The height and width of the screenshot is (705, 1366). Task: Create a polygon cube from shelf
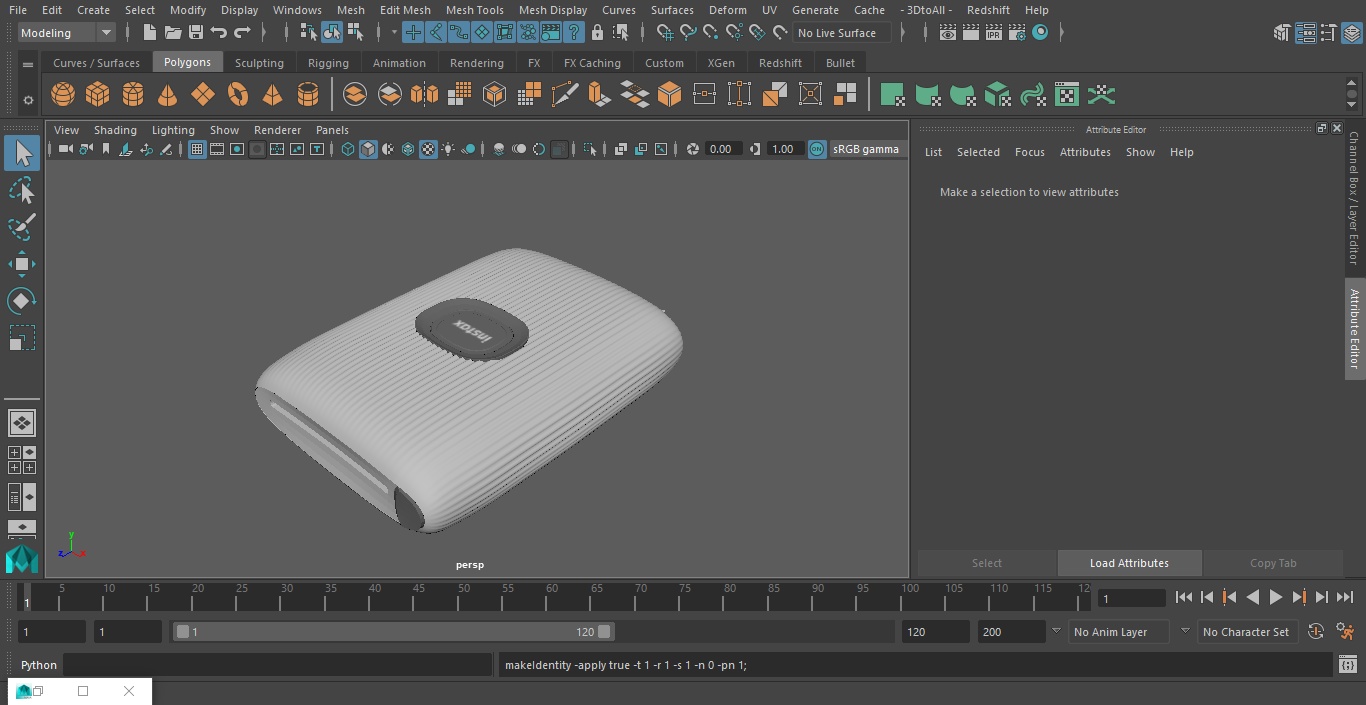pos(98,95)
